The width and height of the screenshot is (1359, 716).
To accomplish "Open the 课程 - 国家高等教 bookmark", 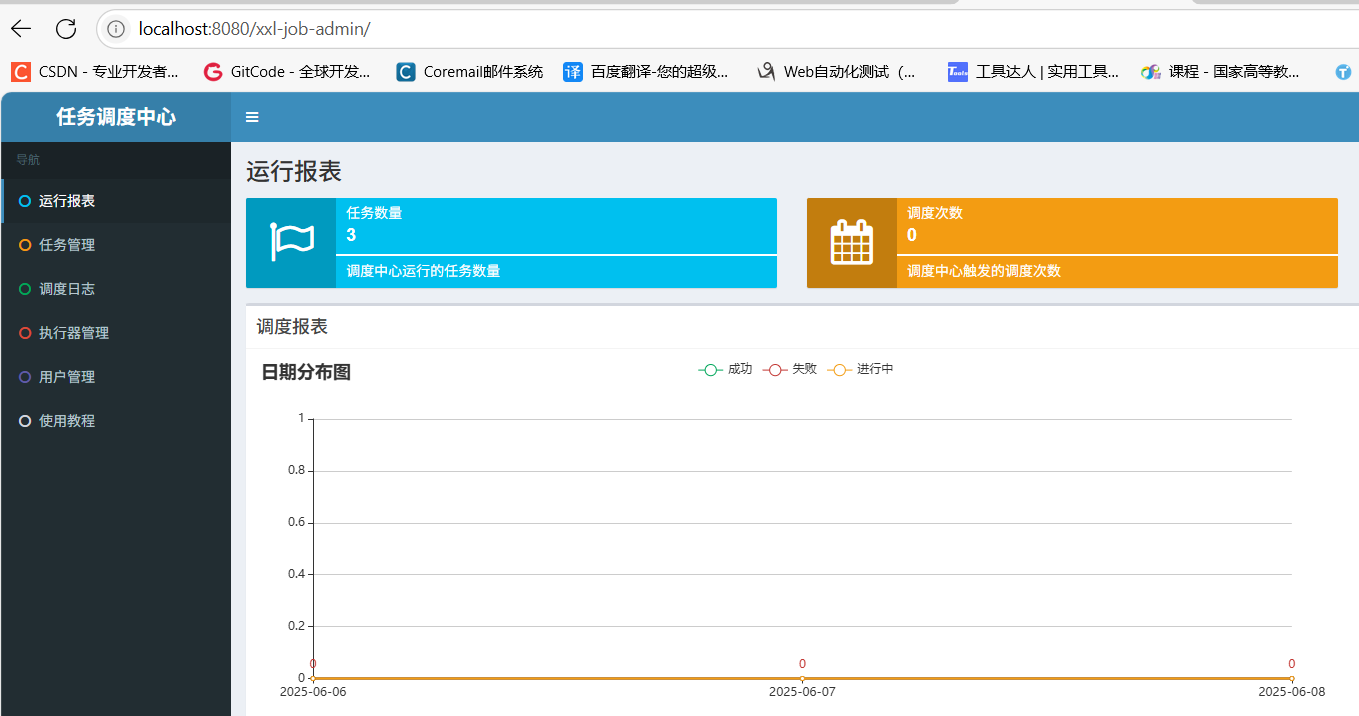I will [x=1221, y=72].
